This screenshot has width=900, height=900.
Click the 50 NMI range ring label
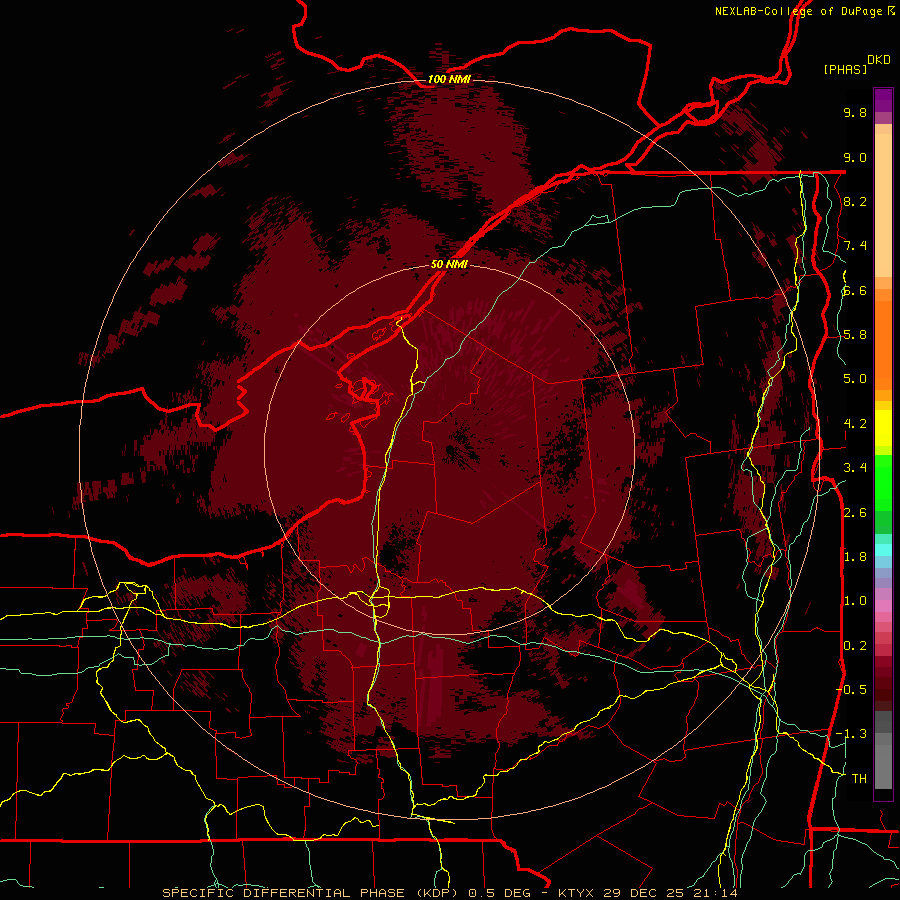(x=449, y=264)
